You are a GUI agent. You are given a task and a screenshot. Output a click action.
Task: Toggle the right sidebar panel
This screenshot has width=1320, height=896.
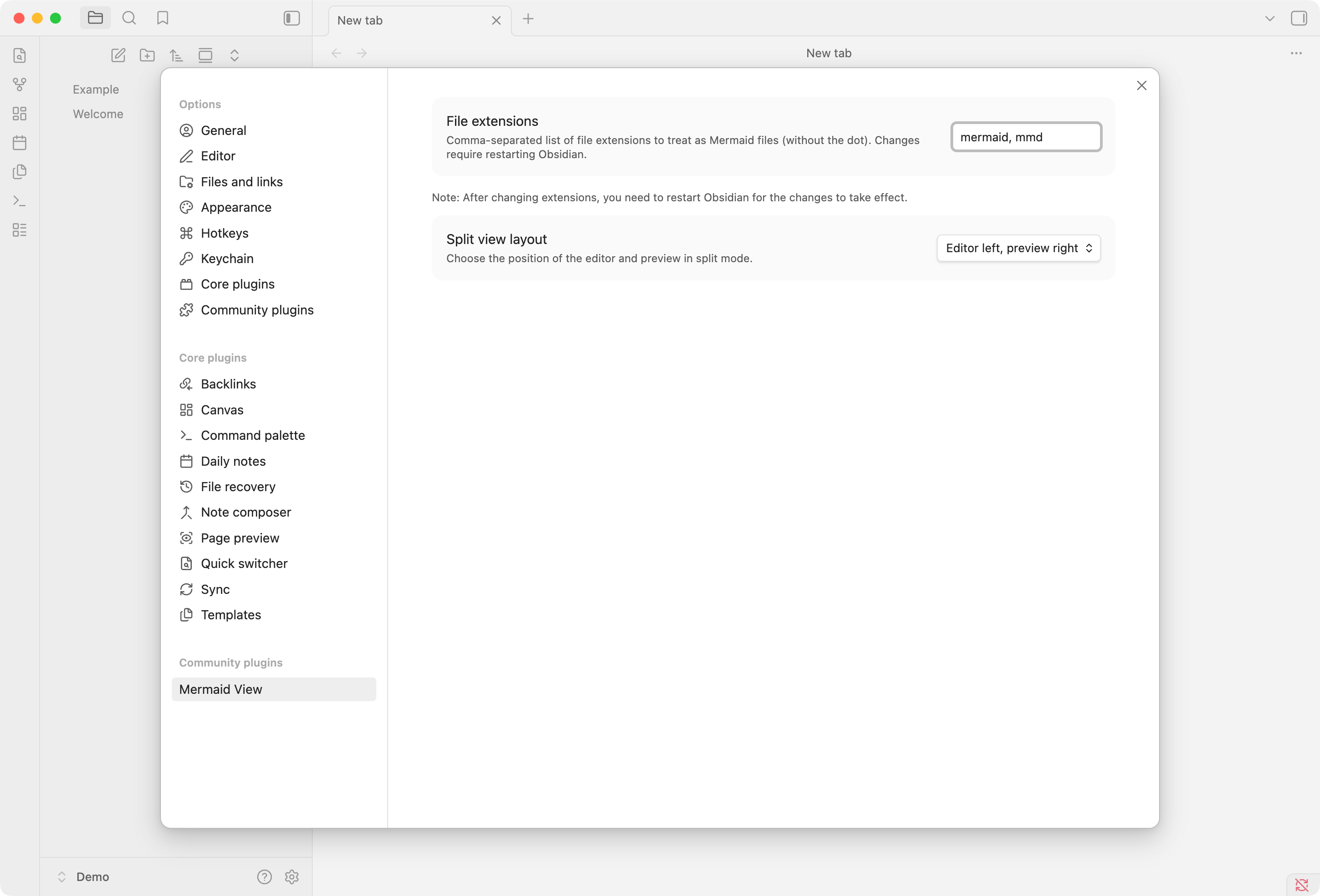point(1299,18)
